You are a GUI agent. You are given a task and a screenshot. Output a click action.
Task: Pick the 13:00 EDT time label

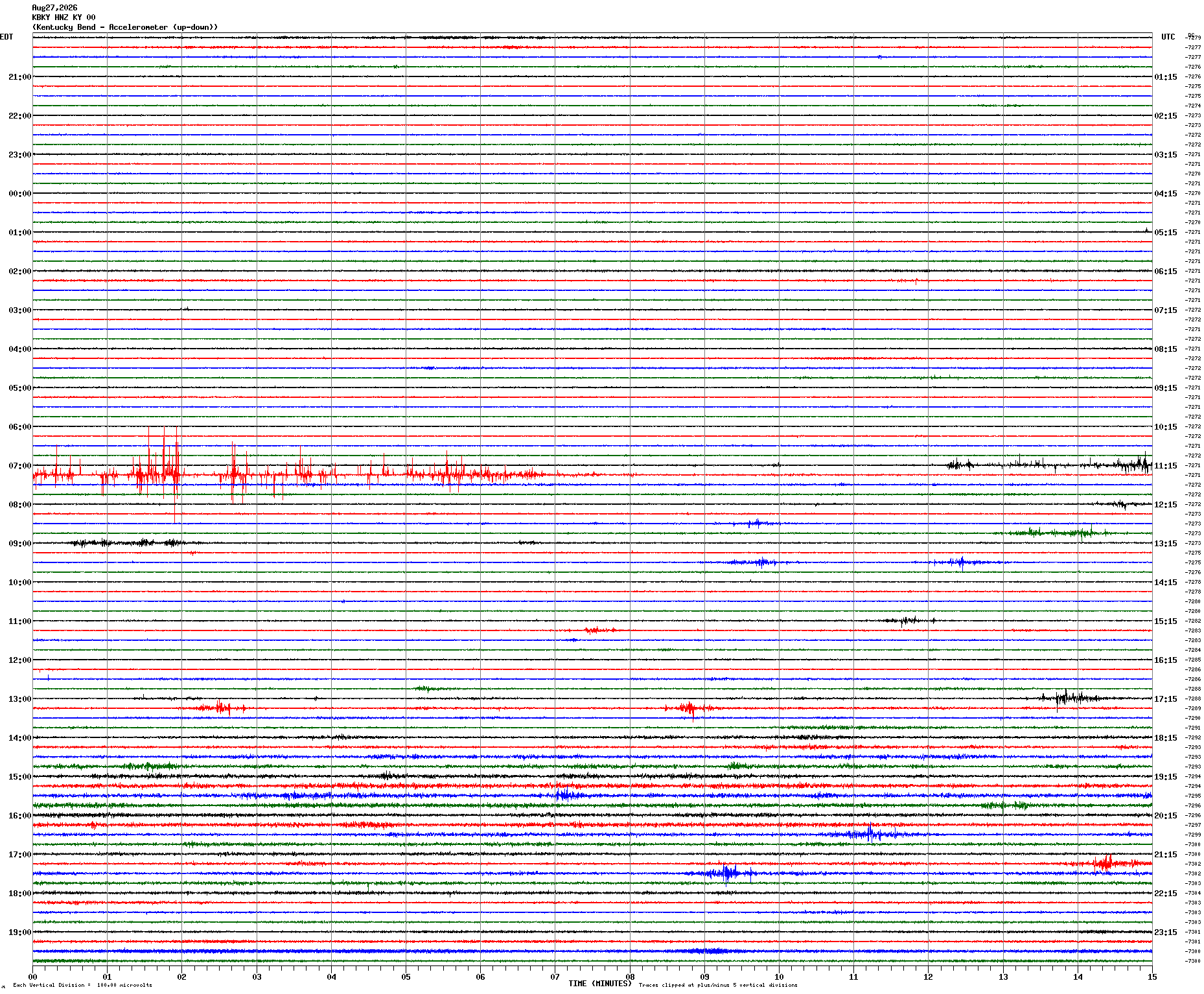tap(19, 699)
